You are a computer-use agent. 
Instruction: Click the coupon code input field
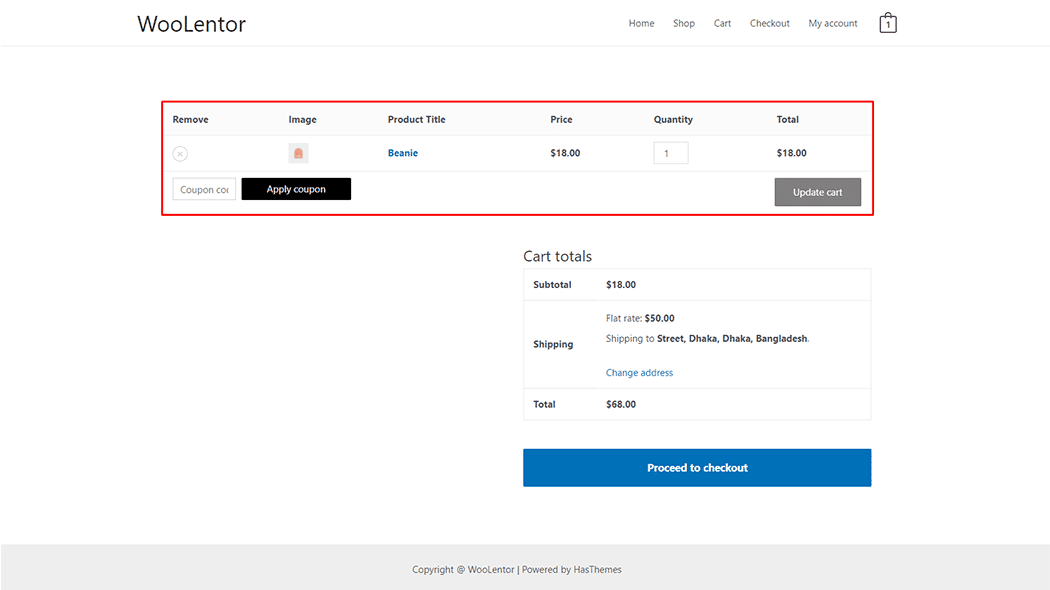(203, 188)
